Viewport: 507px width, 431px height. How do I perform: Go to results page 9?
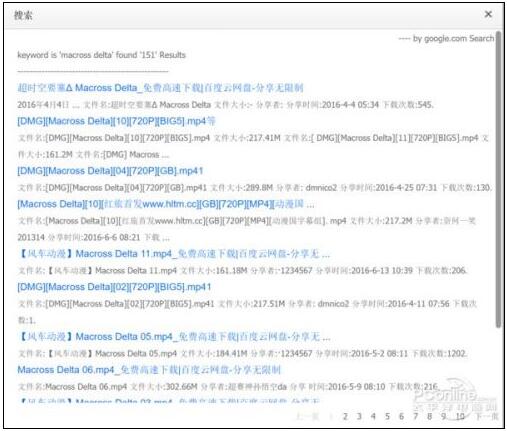click(x=444, y=416)
